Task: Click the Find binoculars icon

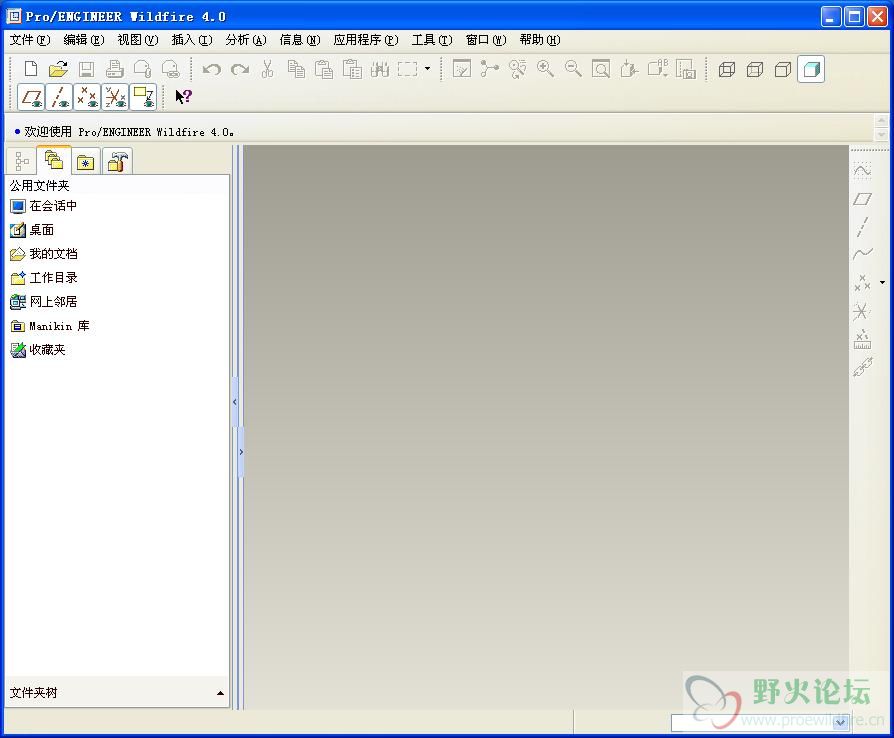Action: (380, 69)
